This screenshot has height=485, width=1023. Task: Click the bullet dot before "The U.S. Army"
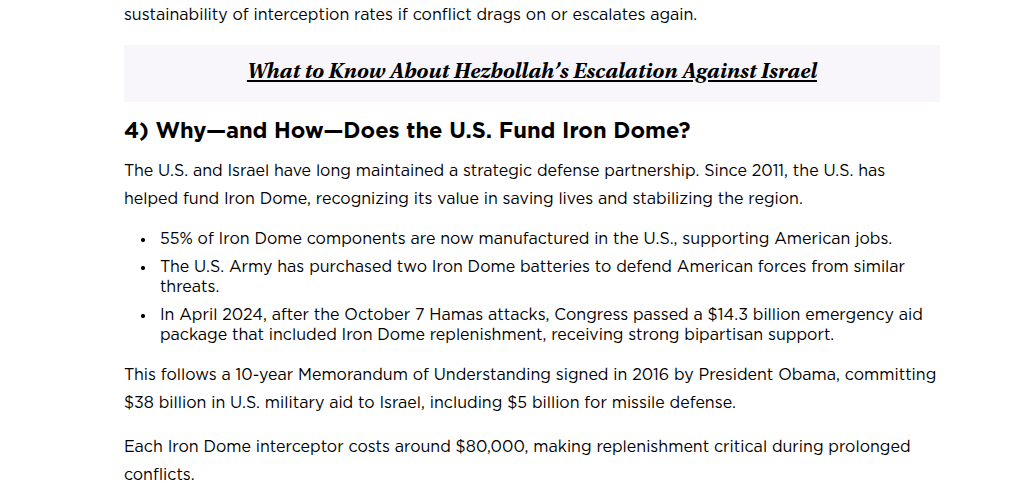(x=143, y=268)
